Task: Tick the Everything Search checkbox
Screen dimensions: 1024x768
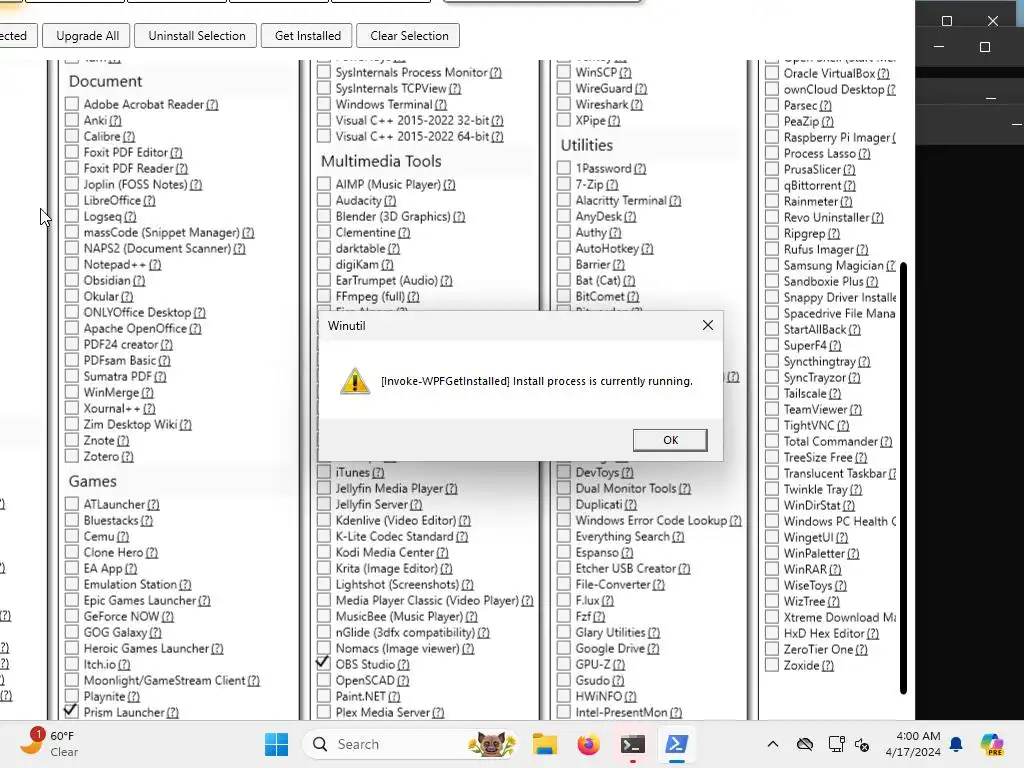Action: pyautogui.click(x=564, y=536)
